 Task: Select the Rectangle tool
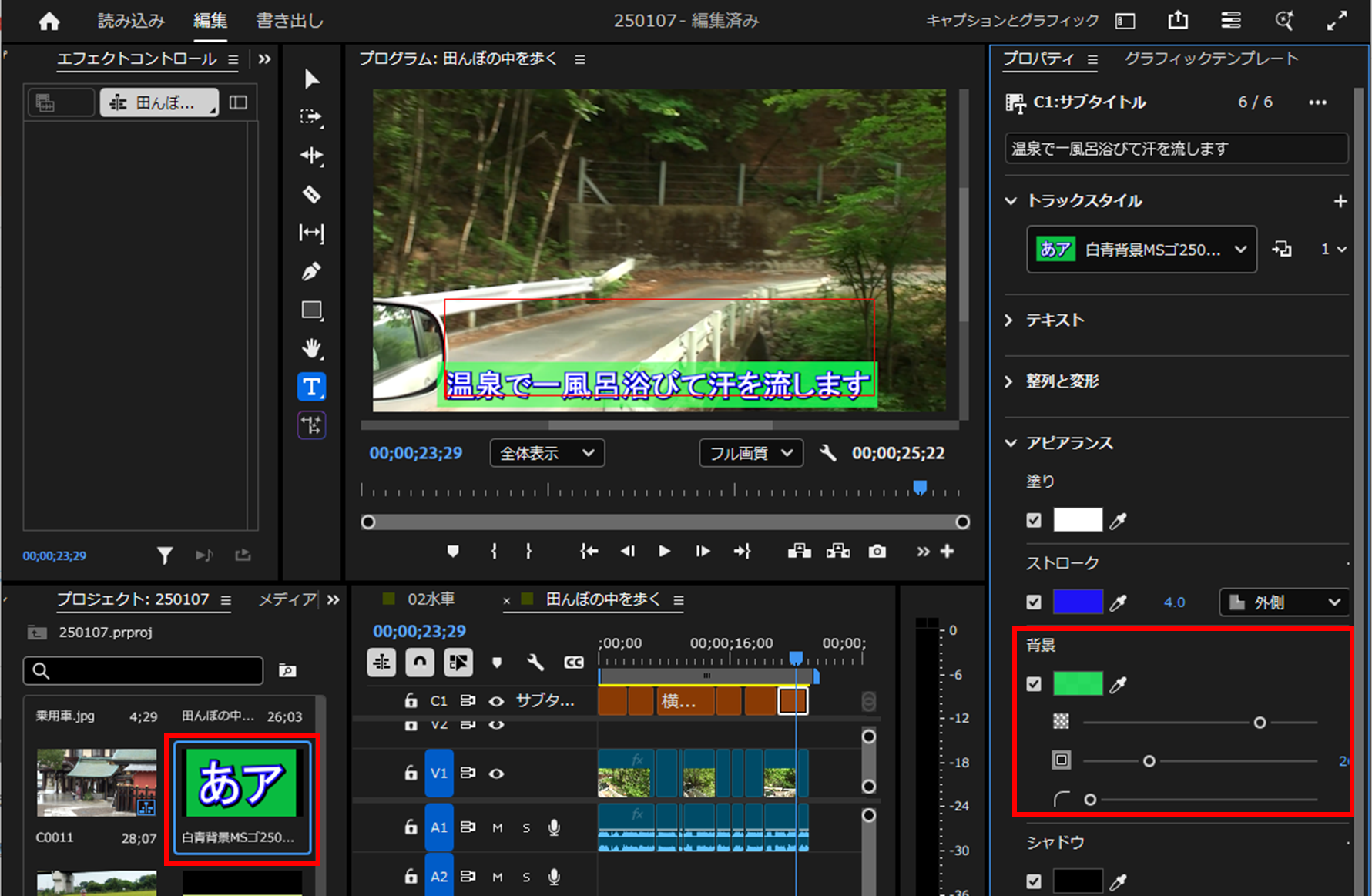[311, 310]
